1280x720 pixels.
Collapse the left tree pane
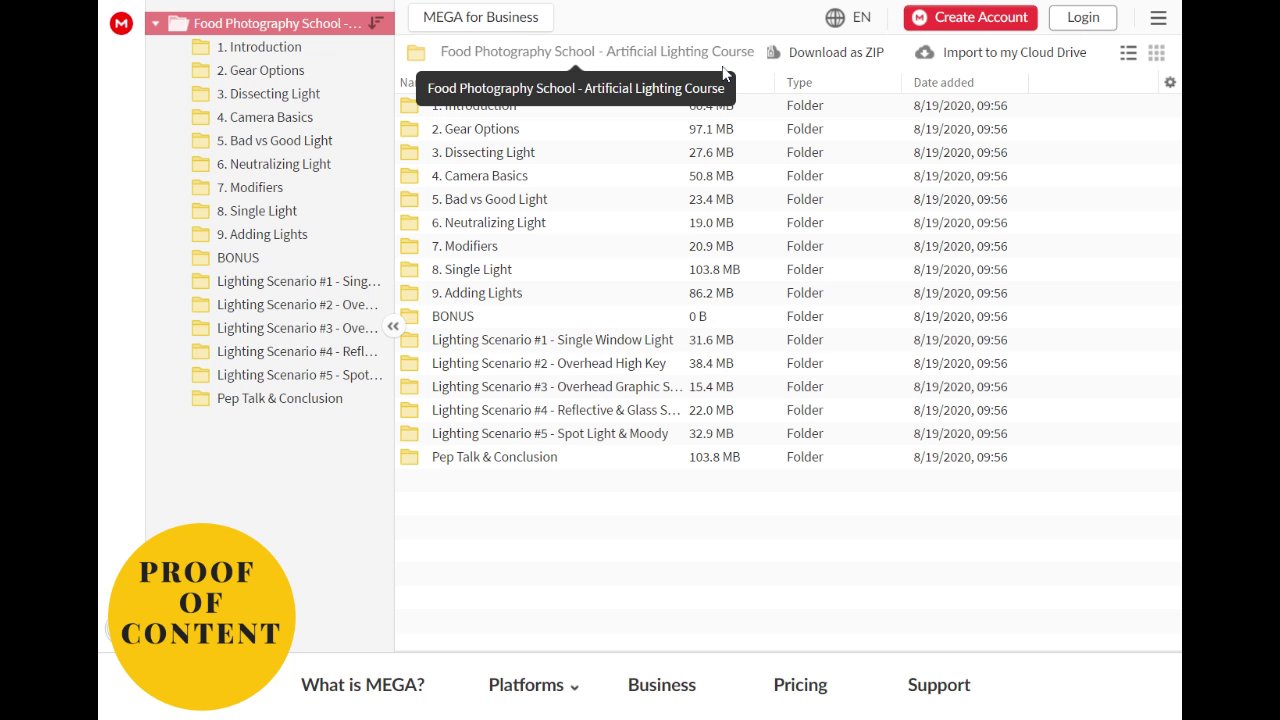click(393, 326)
